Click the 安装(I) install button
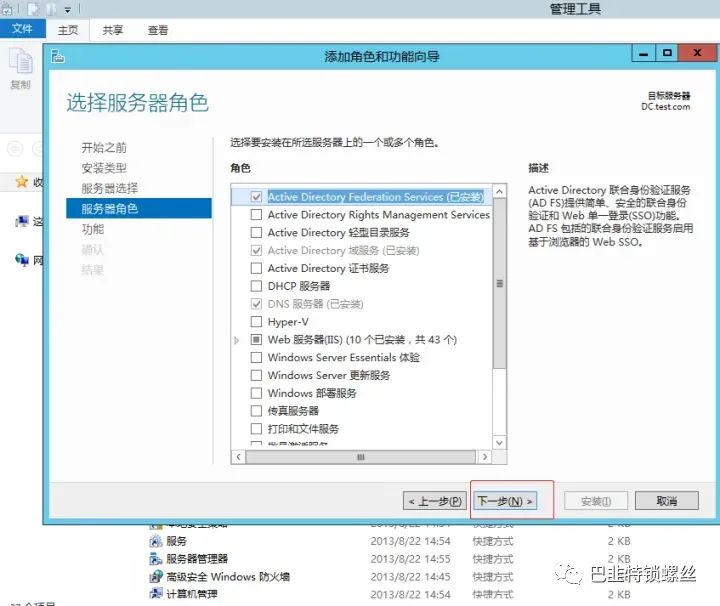The image size is (720, 606). [596, 501]
